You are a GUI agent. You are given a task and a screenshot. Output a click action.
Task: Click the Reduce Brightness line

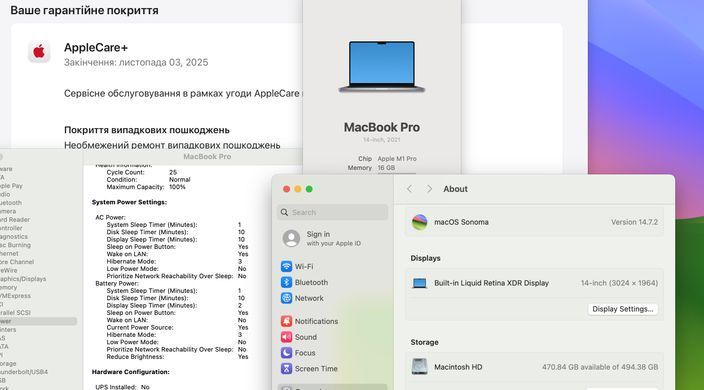tap(177, 357)
